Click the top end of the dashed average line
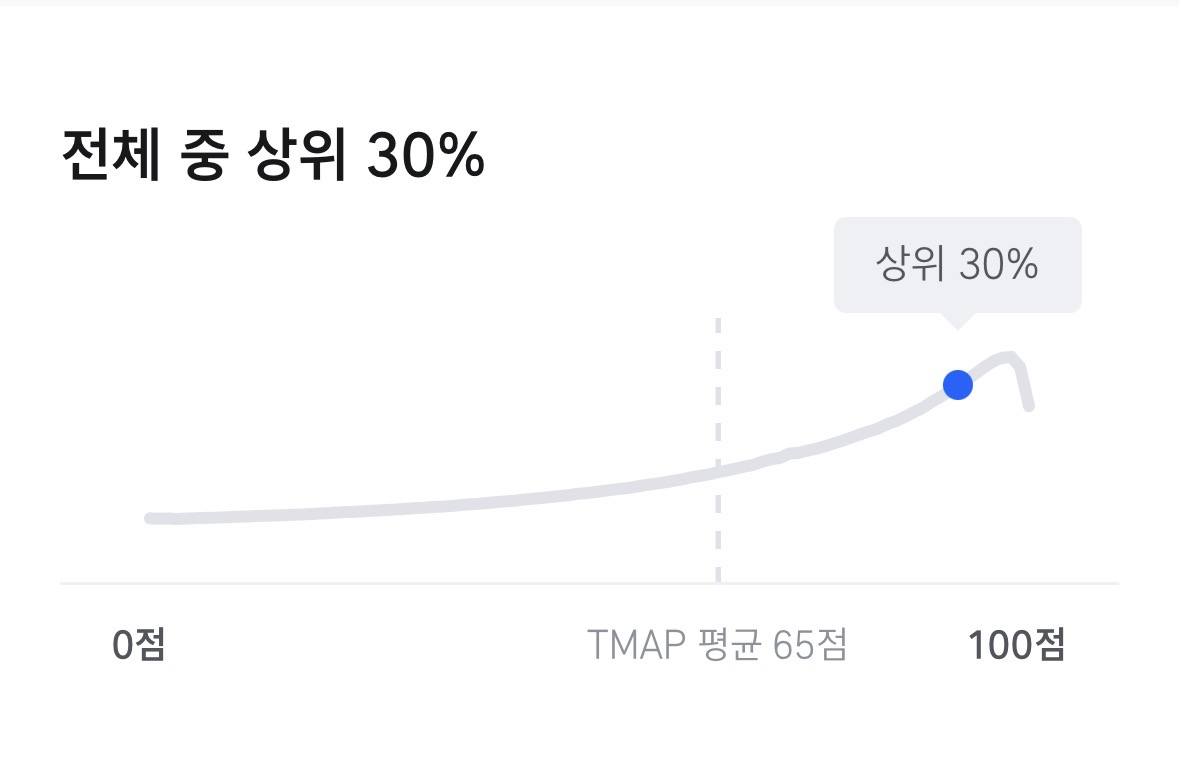1179x768 pixels. pos(718,322)
